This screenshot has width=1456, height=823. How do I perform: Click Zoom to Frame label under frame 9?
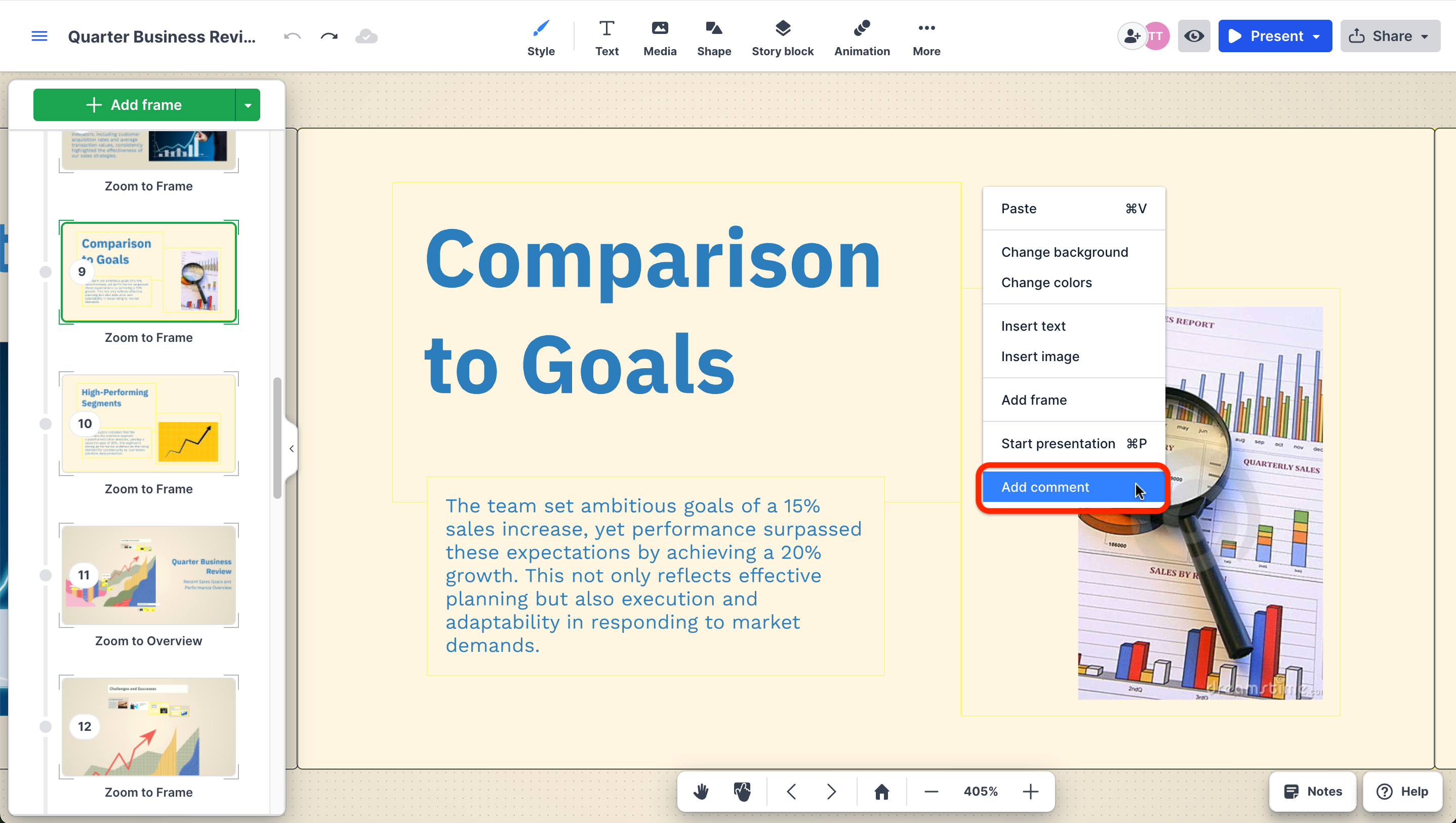[x=149, y=338]
